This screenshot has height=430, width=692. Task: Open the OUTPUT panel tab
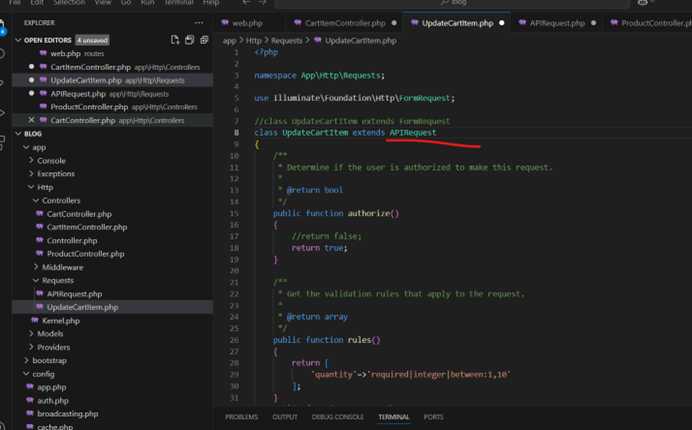(x=285, y=417)
